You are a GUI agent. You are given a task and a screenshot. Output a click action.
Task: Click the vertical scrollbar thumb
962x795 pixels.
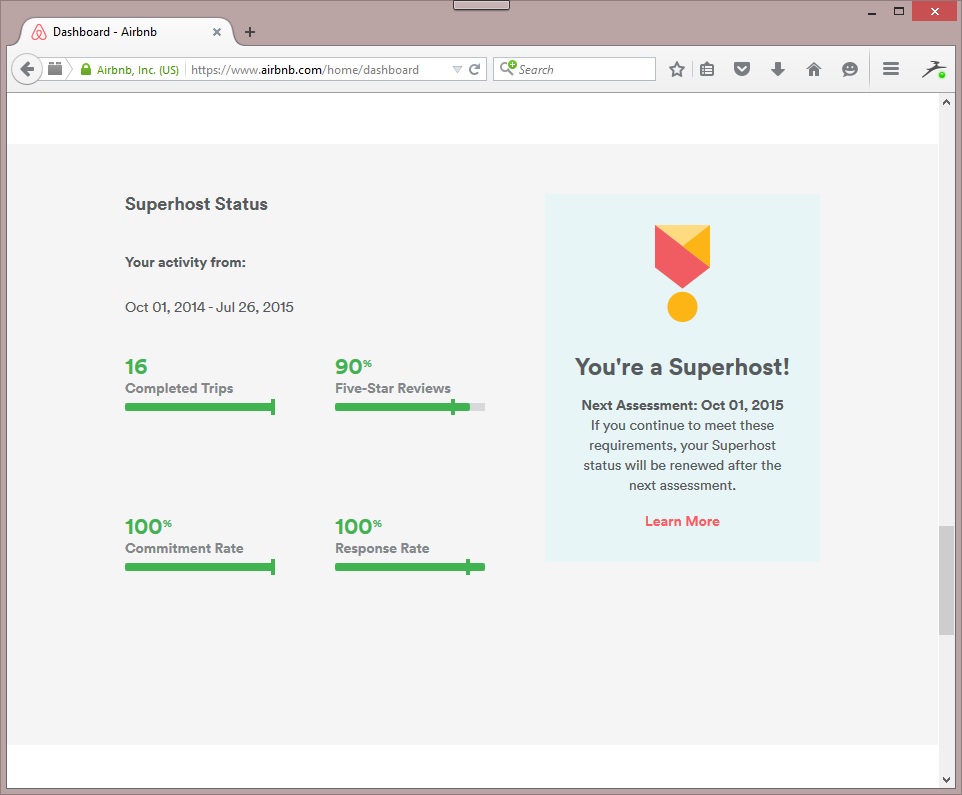tap(946, 580)
